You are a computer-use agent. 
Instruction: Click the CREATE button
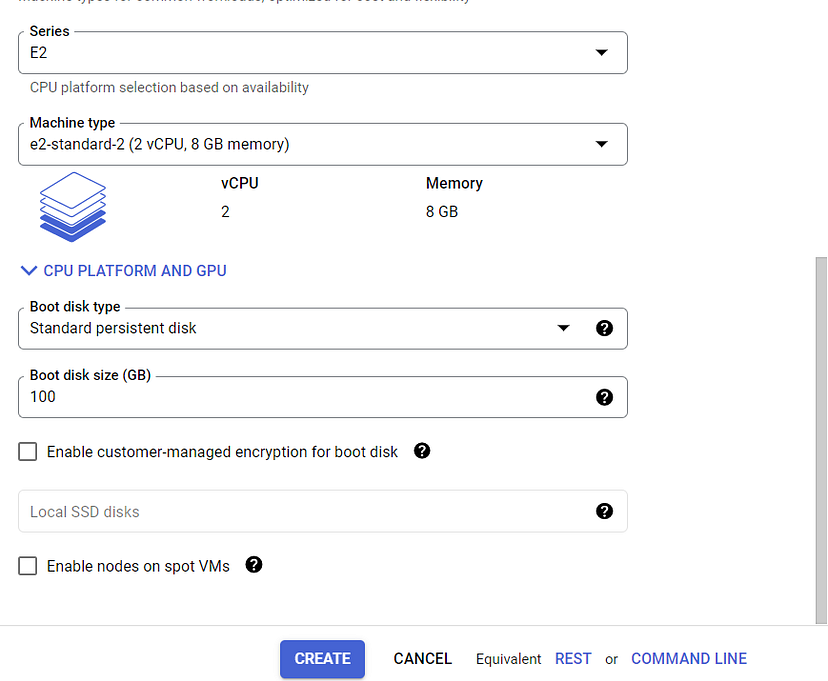tap(322, 658)
